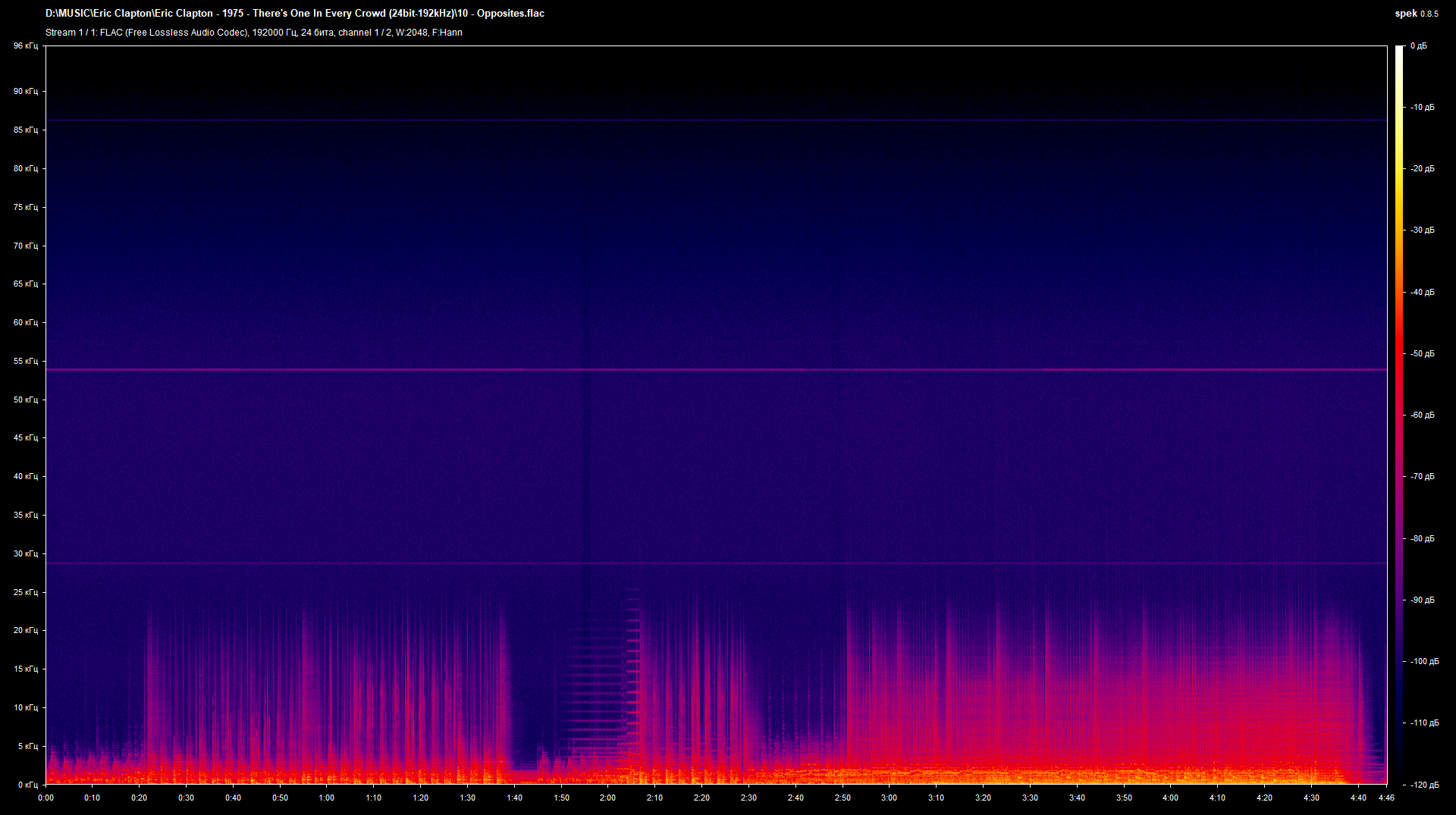Click the 3:30 time axis marker

[1030, 798]
